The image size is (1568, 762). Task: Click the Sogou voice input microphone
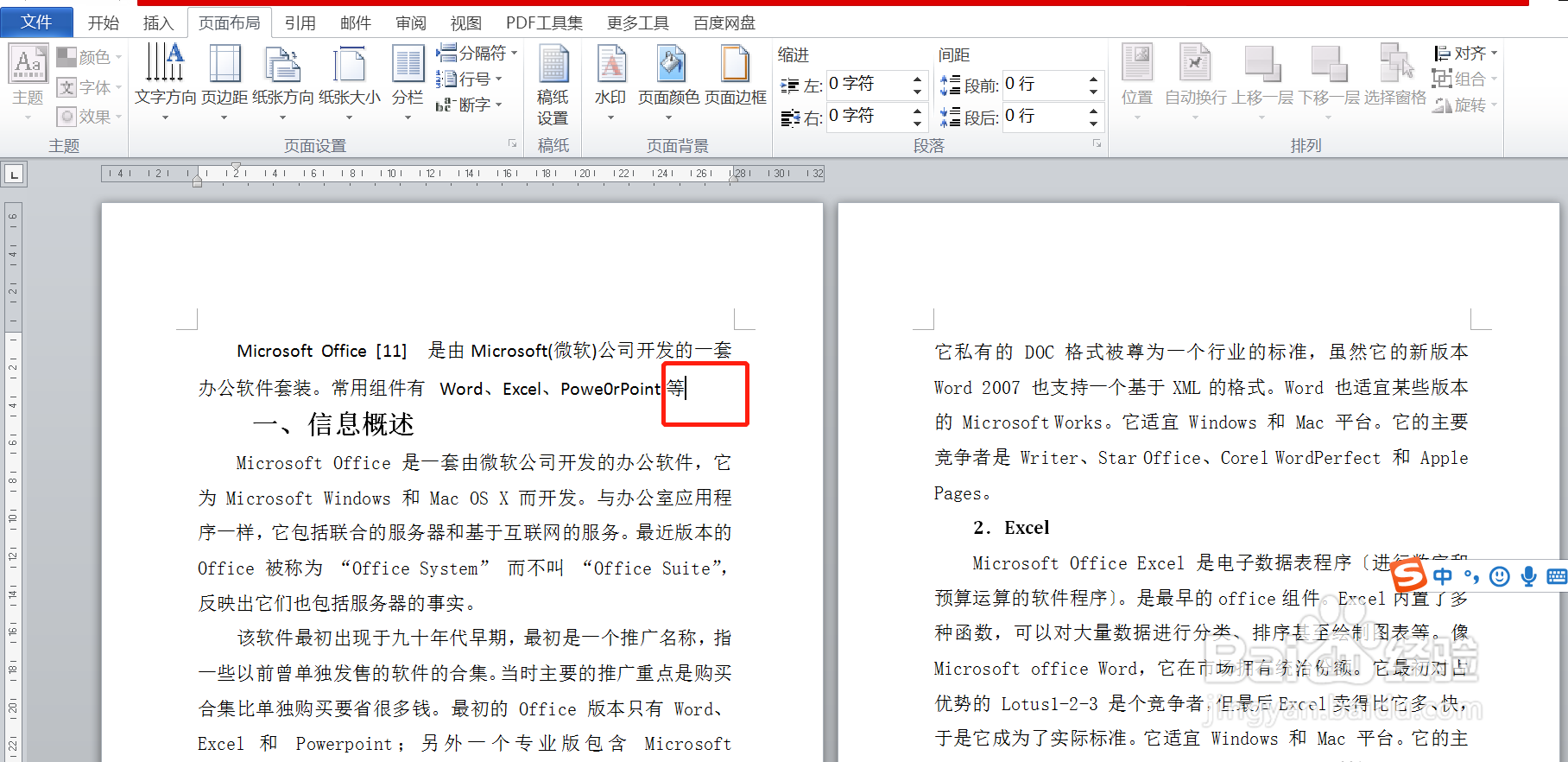[x=1528, y=576]
